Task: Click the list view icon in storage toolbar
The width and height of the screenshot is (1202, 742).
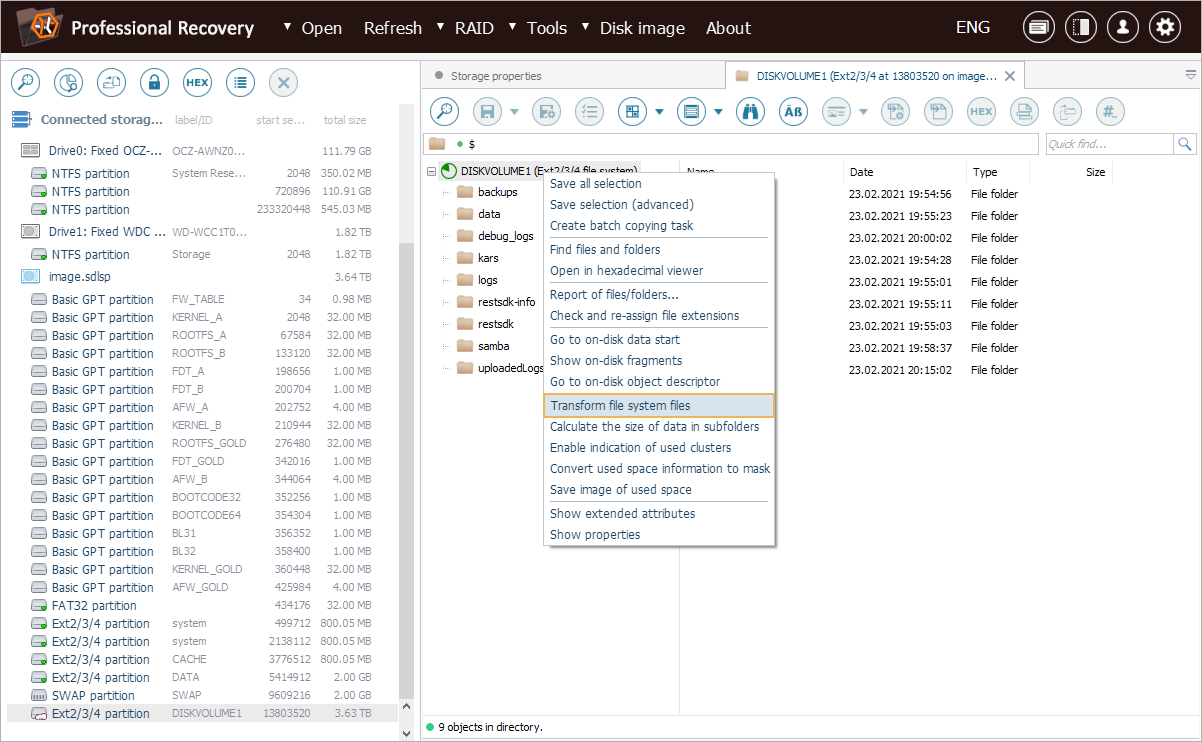Action: pos(240,82)
